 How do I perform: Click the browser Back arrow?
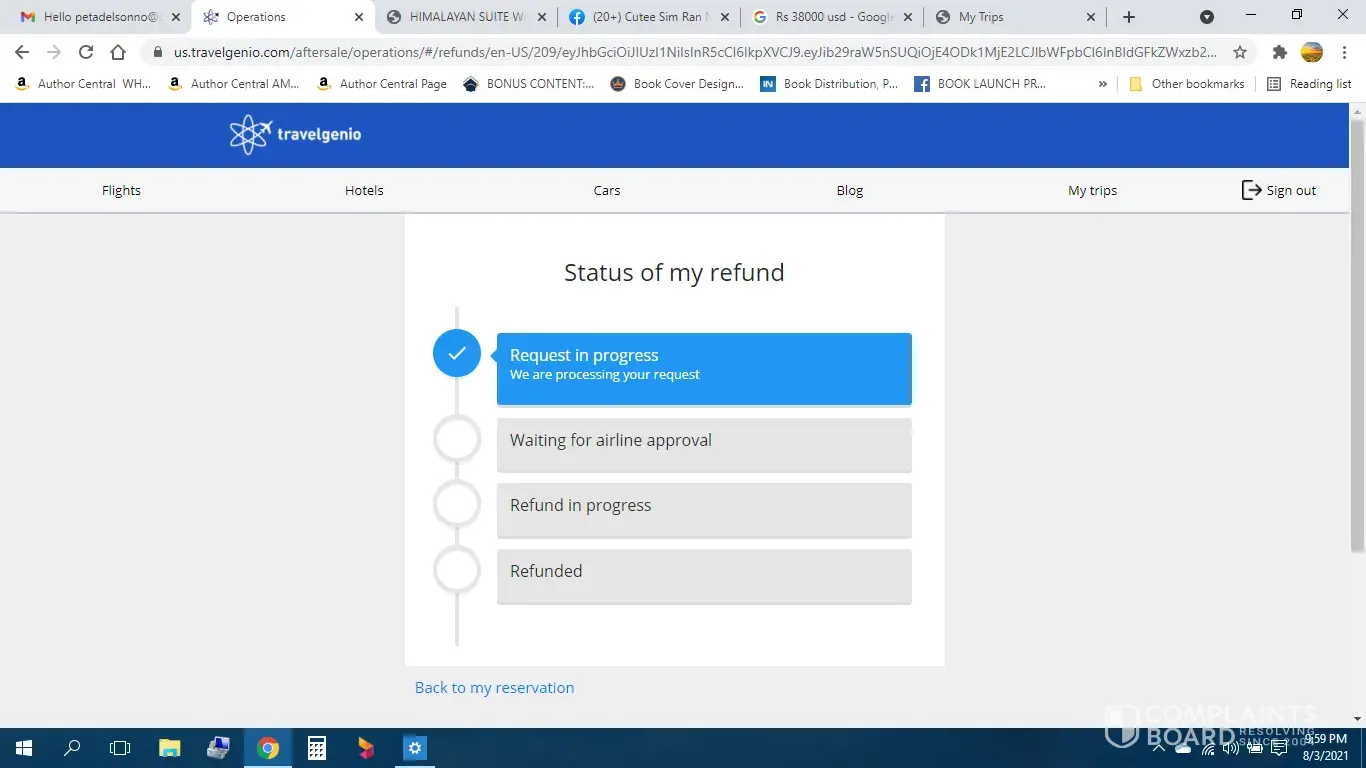[x=22, y=52]
